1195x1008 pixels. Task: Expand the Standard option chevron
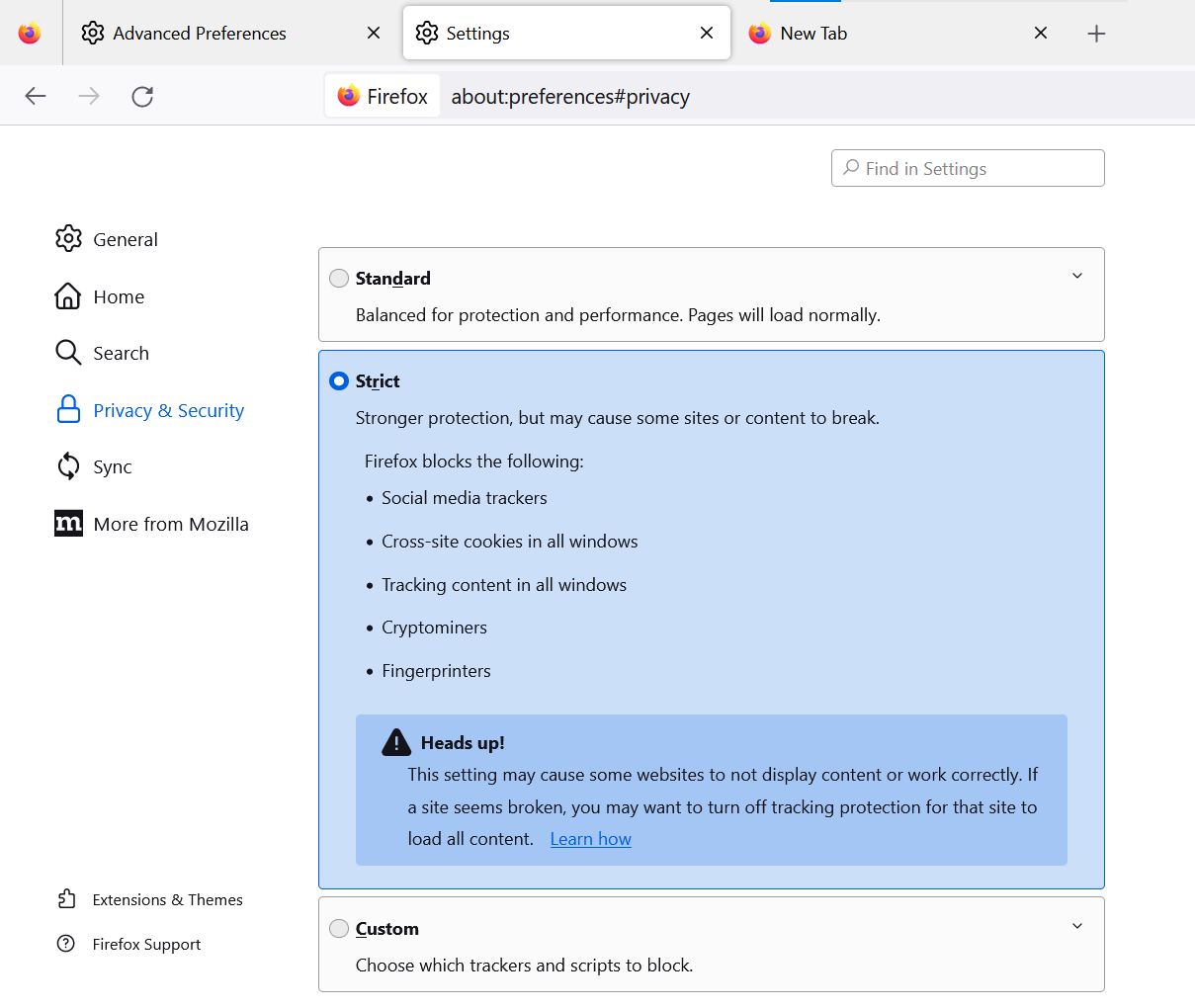[x=1077, y=276]
